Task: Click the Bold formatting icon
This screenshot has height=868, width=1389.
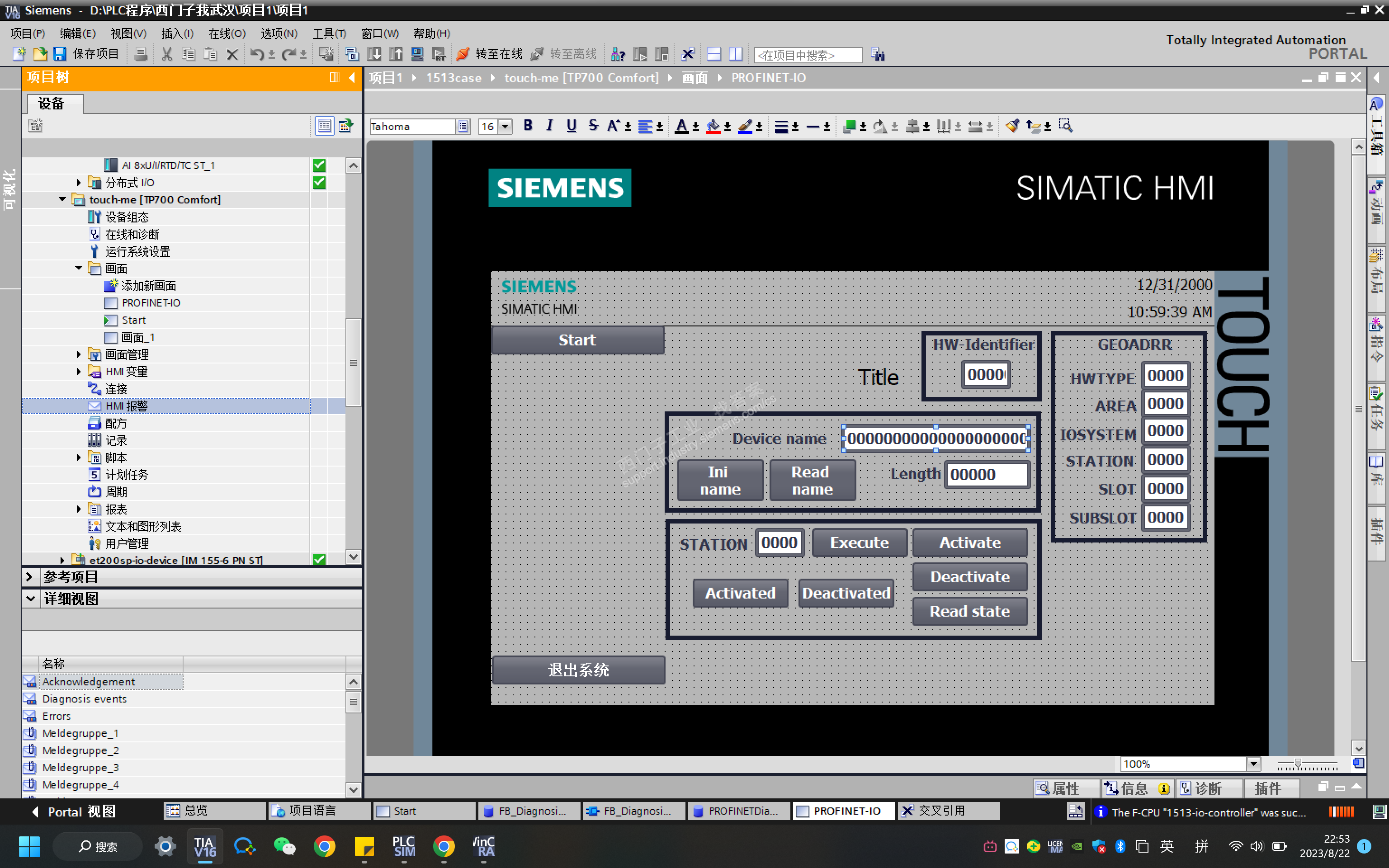Action: 528,126
